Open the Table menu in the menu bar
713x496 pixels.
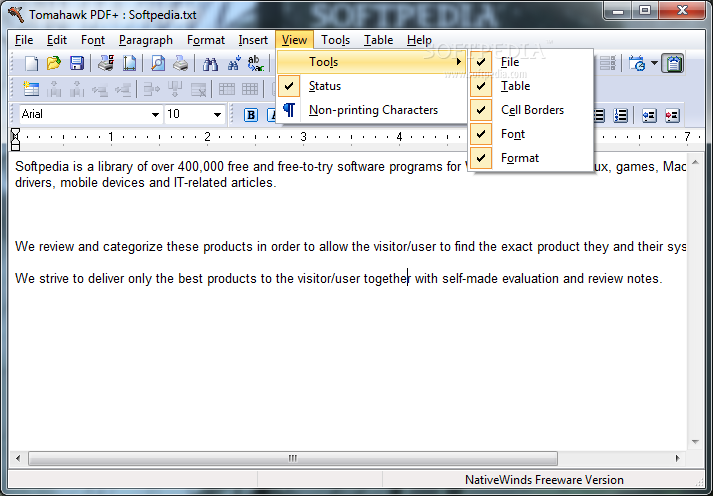pos(378,40)
